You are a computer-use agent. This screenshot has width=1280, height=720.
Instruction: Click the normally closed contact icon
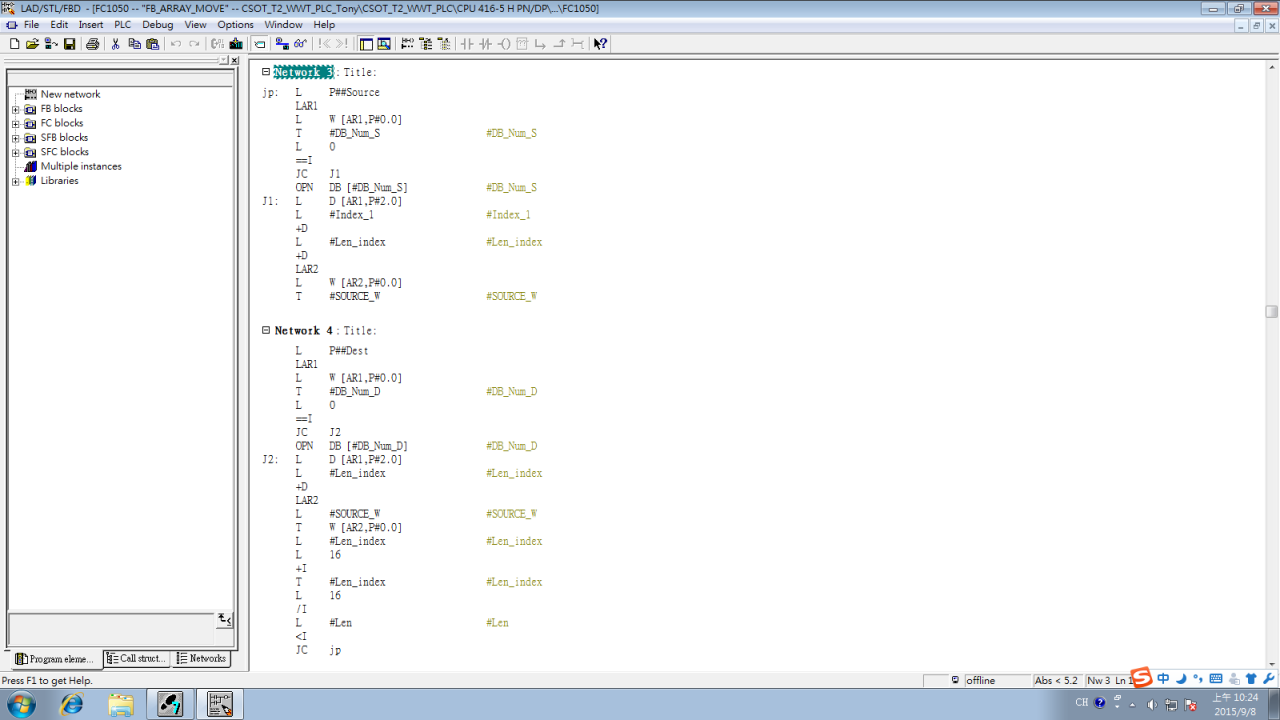(x=485, y=44)
